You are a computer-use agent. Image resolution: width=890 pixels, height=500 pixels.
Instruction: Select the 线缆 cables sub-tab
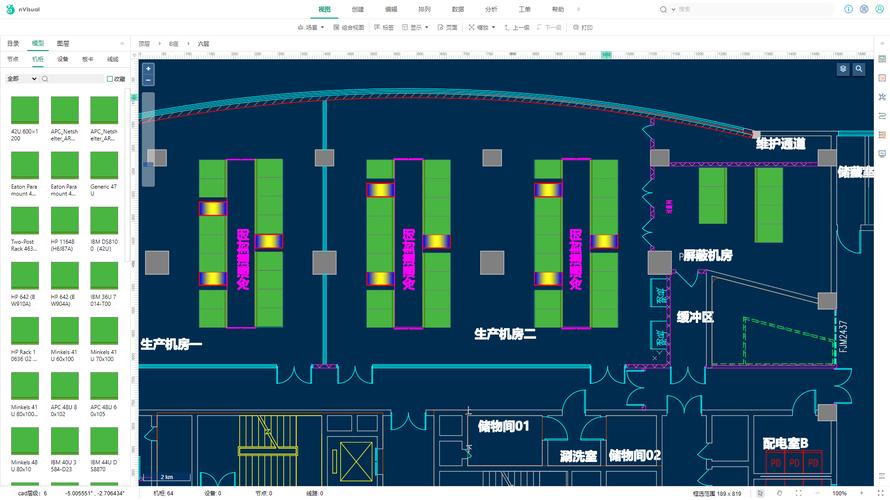(x=113, y=59)
